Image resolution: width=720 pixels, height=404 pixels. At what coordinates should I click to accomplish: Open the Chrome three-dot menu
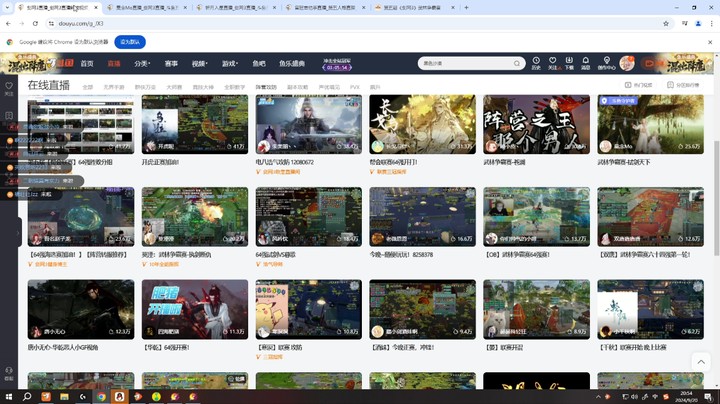click(x=712, y=23)
